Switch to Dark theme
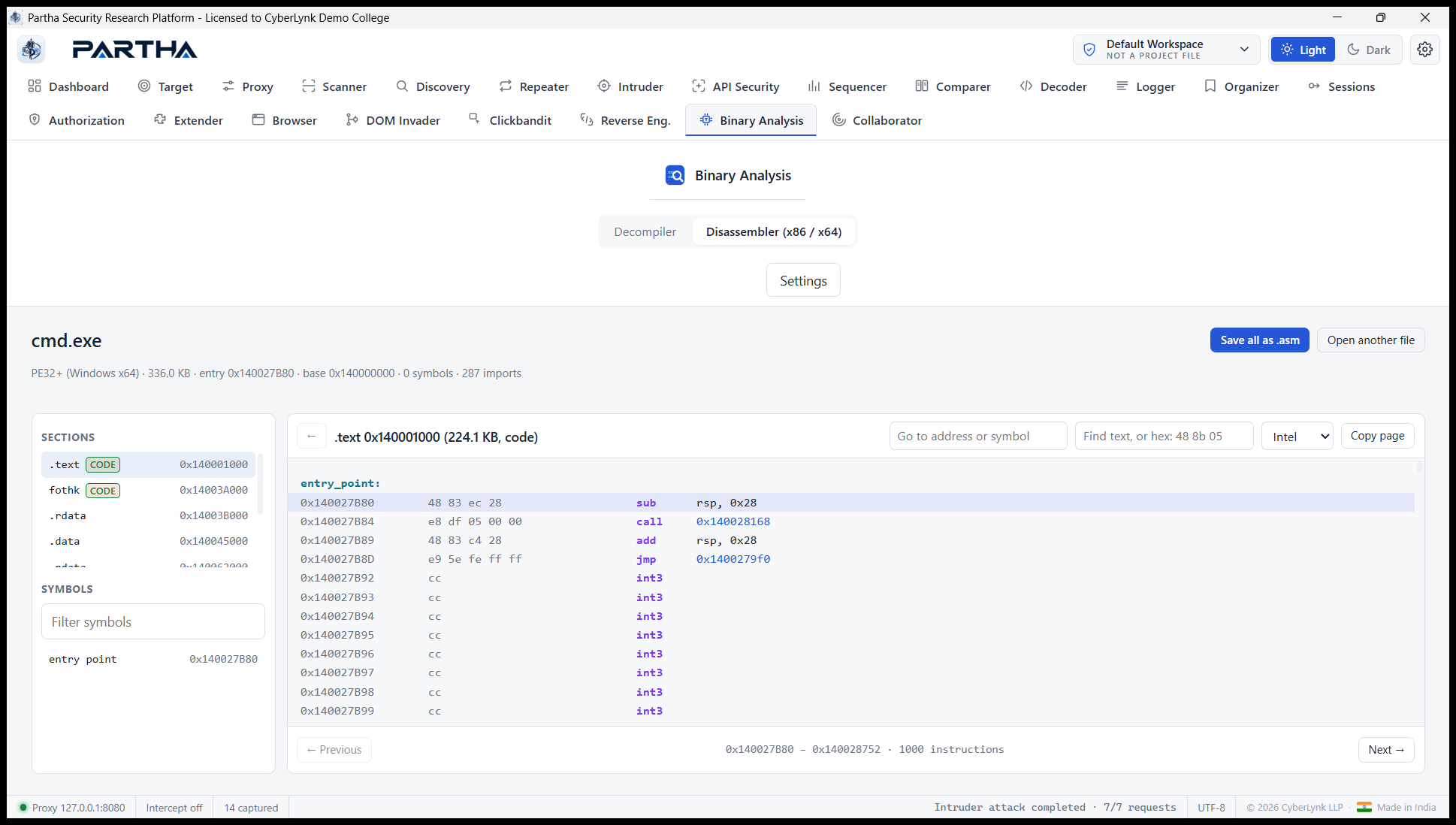This screenshot has width=1456, height=825. point(1368,50)
